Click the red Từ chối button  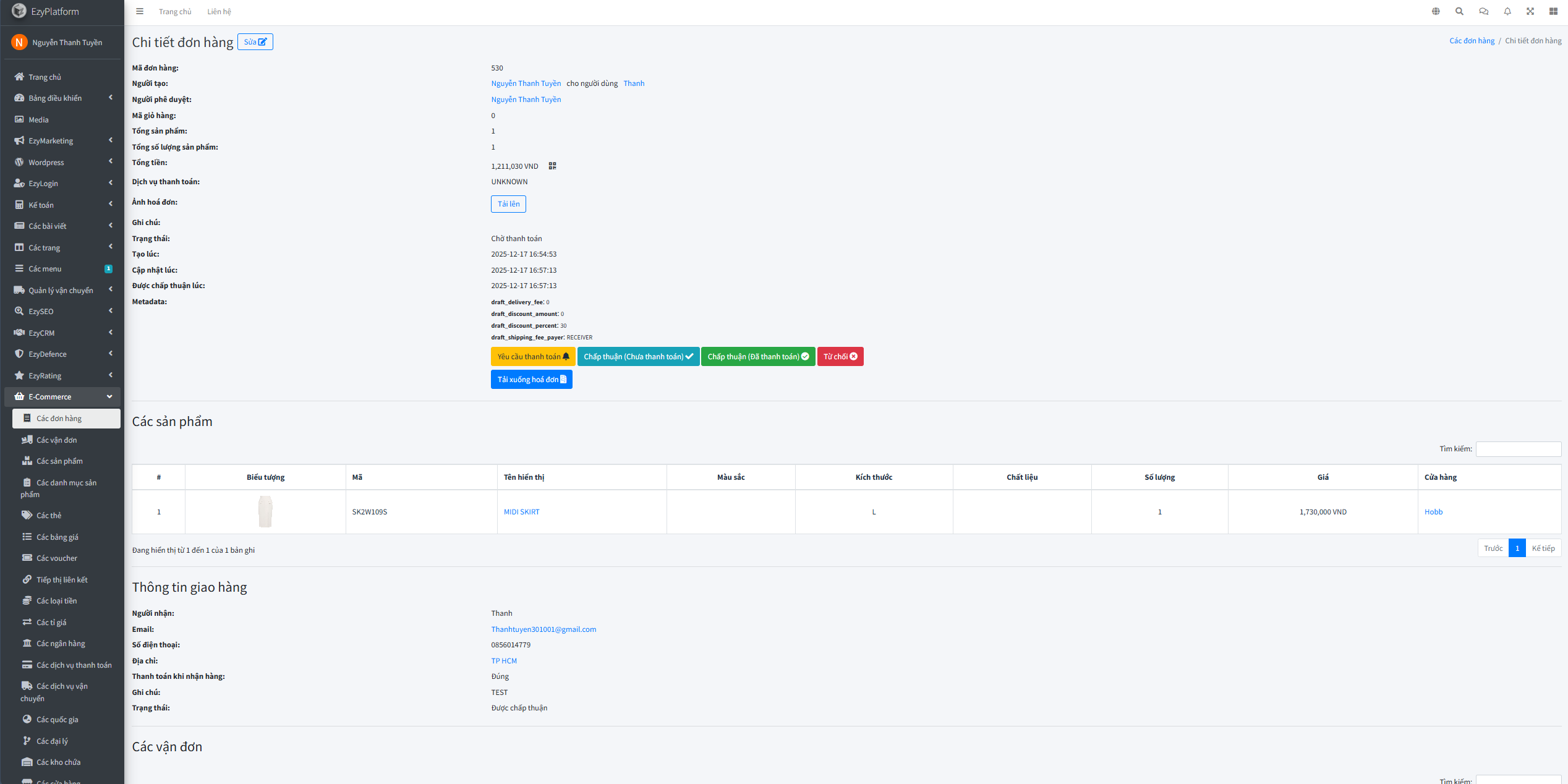840,357
